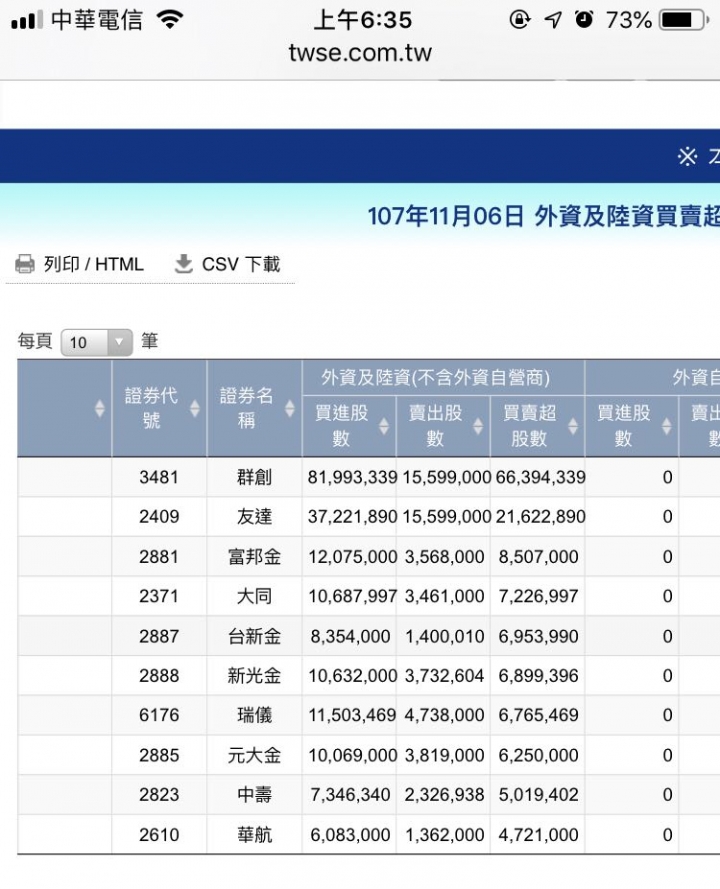Sort by the blank first column arrows
This screenshot has width=720, height=889.
coord(100,408)
